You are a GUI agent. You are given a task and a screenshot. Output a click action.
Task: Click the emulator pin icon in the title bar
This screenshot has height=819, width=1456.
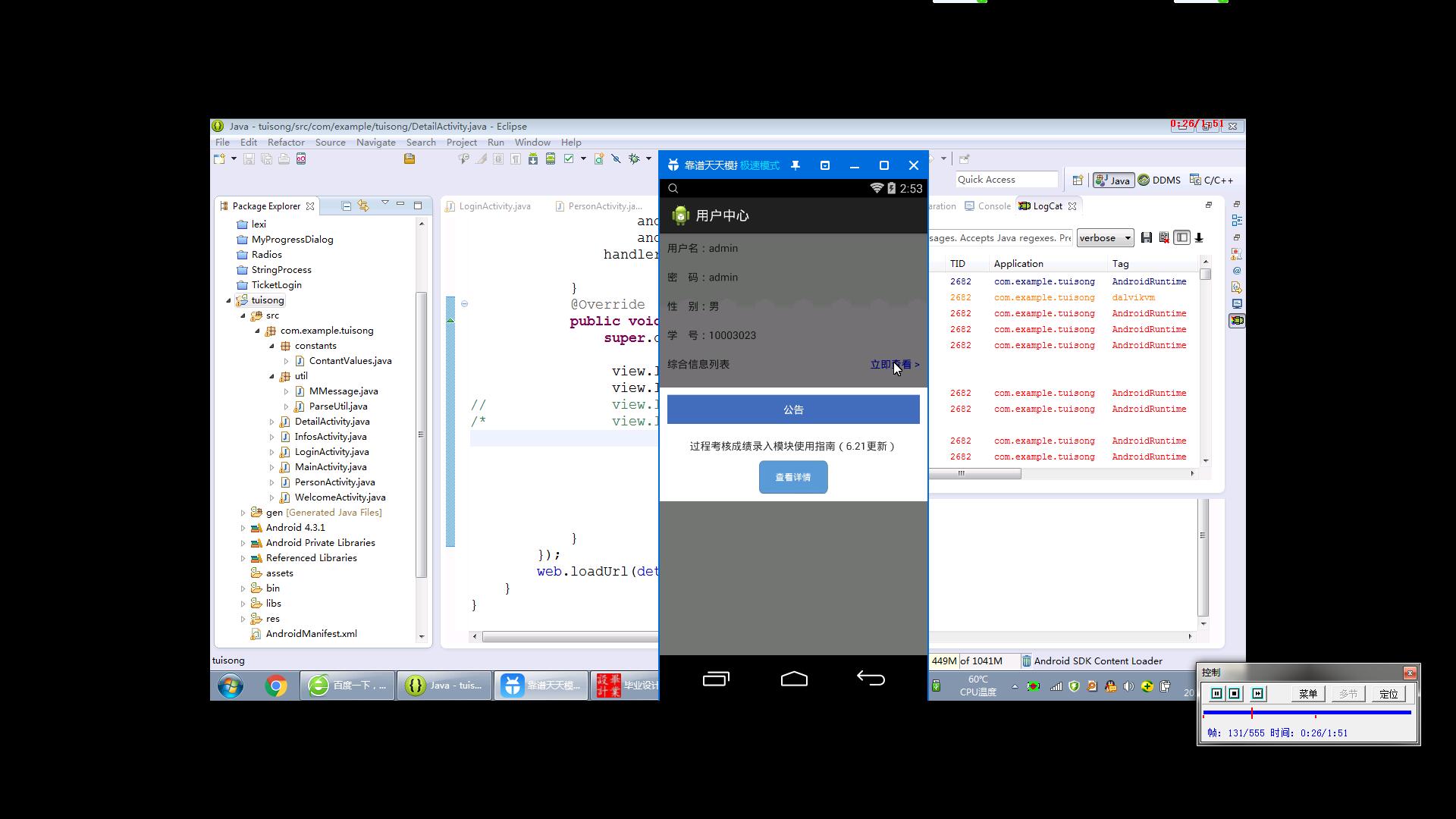795,165
